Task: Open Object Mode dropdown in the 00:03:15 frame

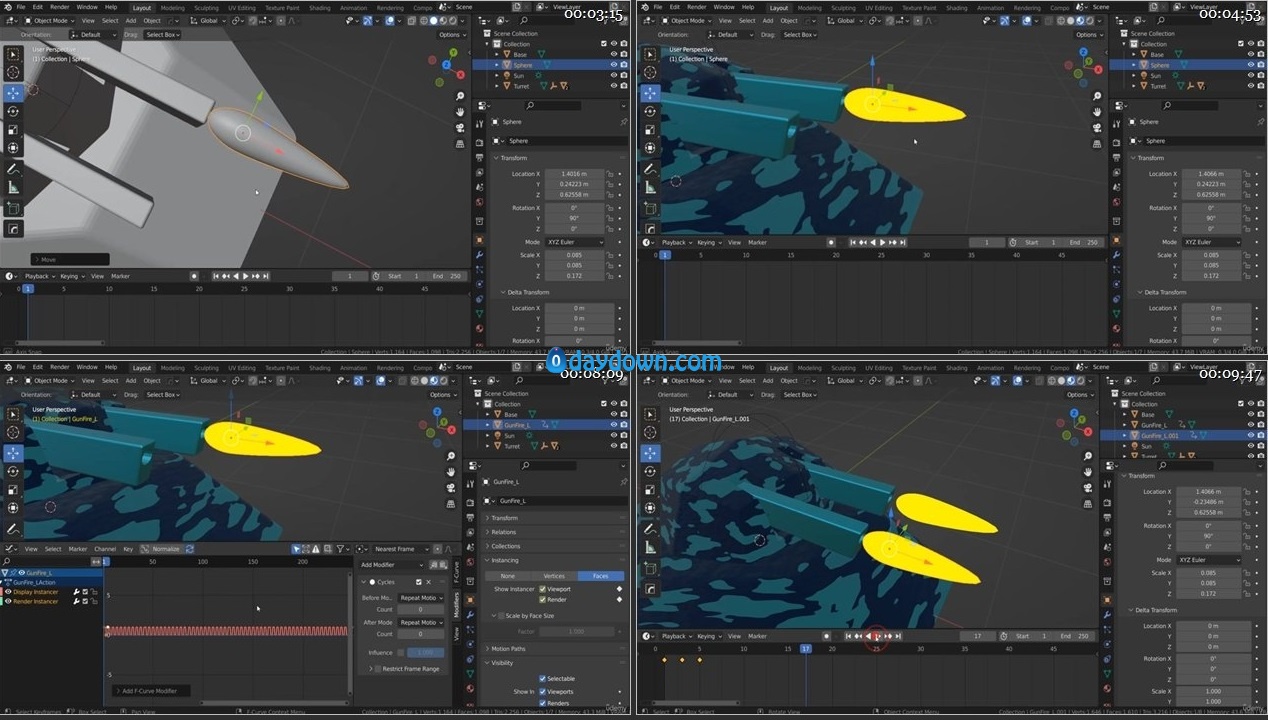Action: pos(48,20)
